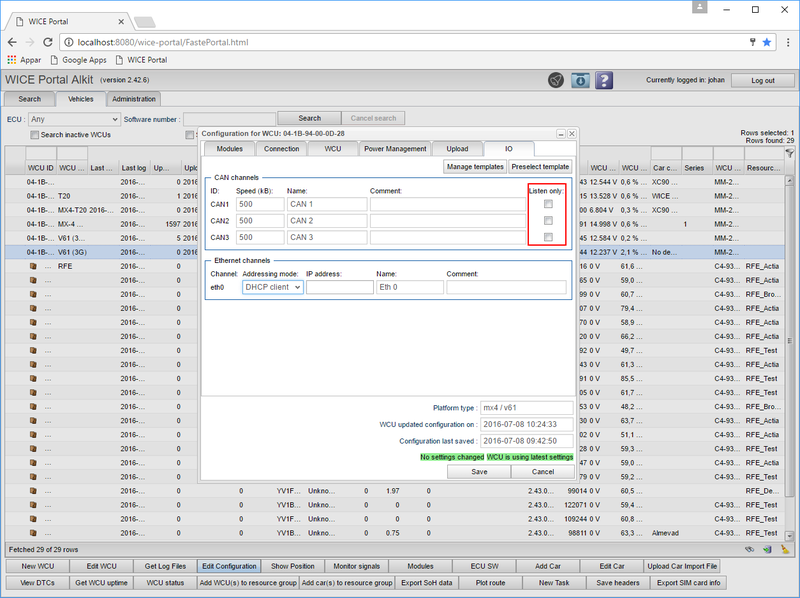The width and height of the screenshot is (800, 598).
Task: Click the Software number field
Action: [230, 119]
